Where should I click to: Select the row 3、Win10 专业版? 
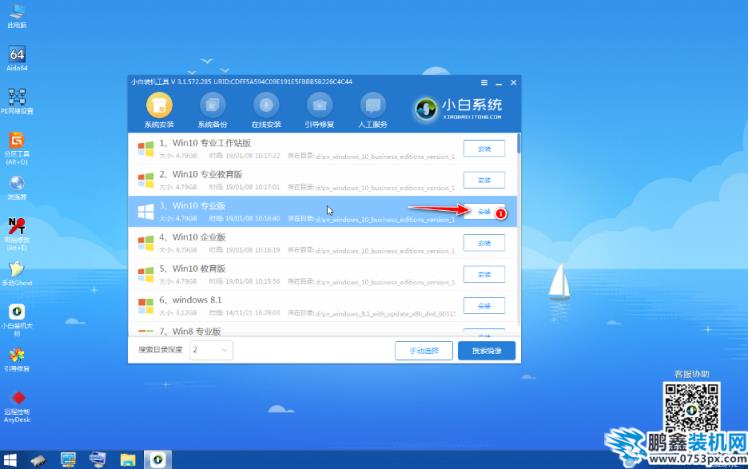click(322, 212)
